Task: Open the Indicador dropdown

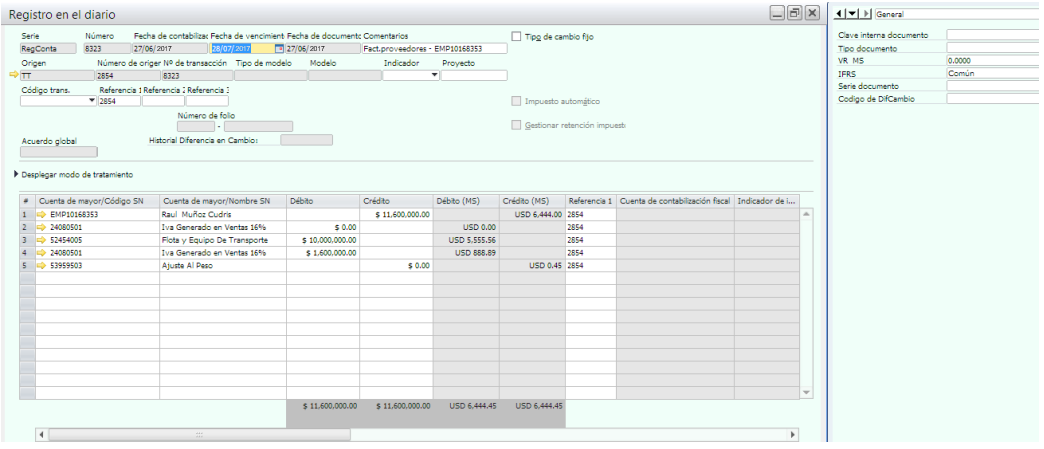Action: [434, 75]
